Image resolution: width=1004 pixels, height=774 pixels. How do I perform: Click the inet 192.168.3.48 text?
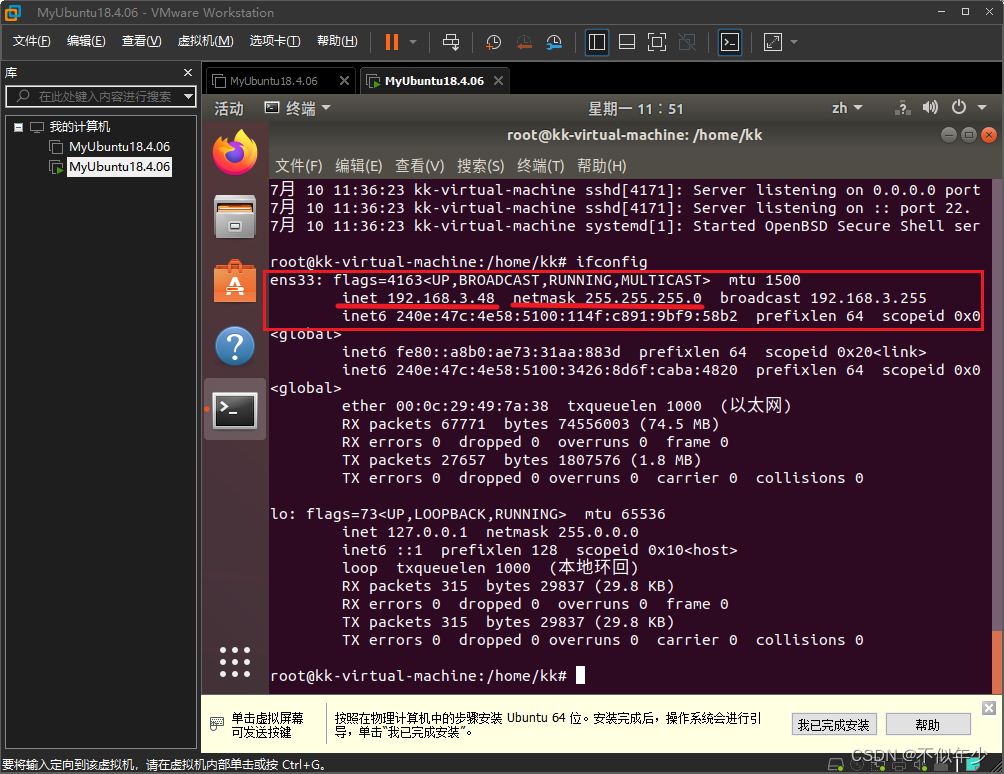point(417,298)
